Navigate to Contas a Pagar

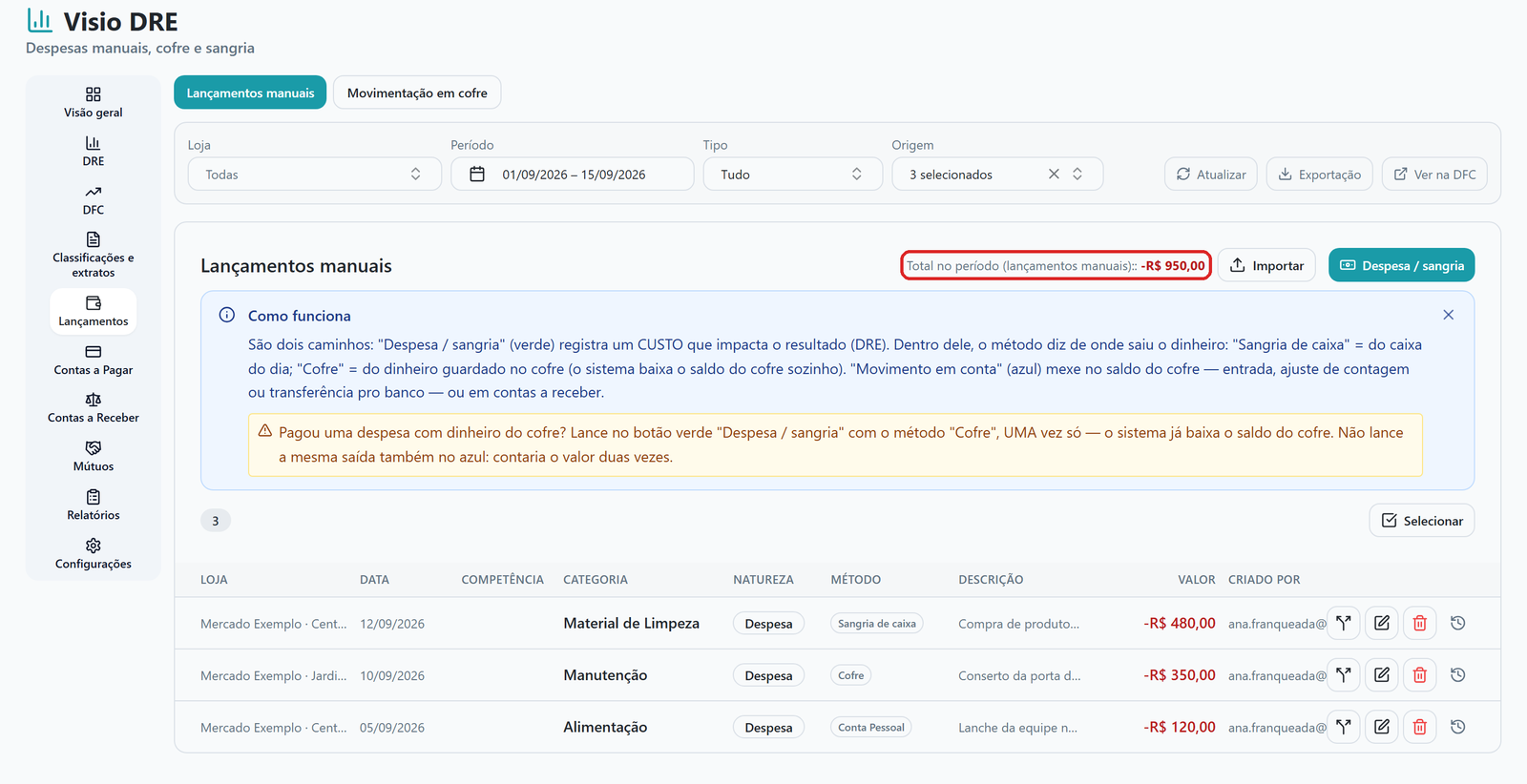pos(94,360)
